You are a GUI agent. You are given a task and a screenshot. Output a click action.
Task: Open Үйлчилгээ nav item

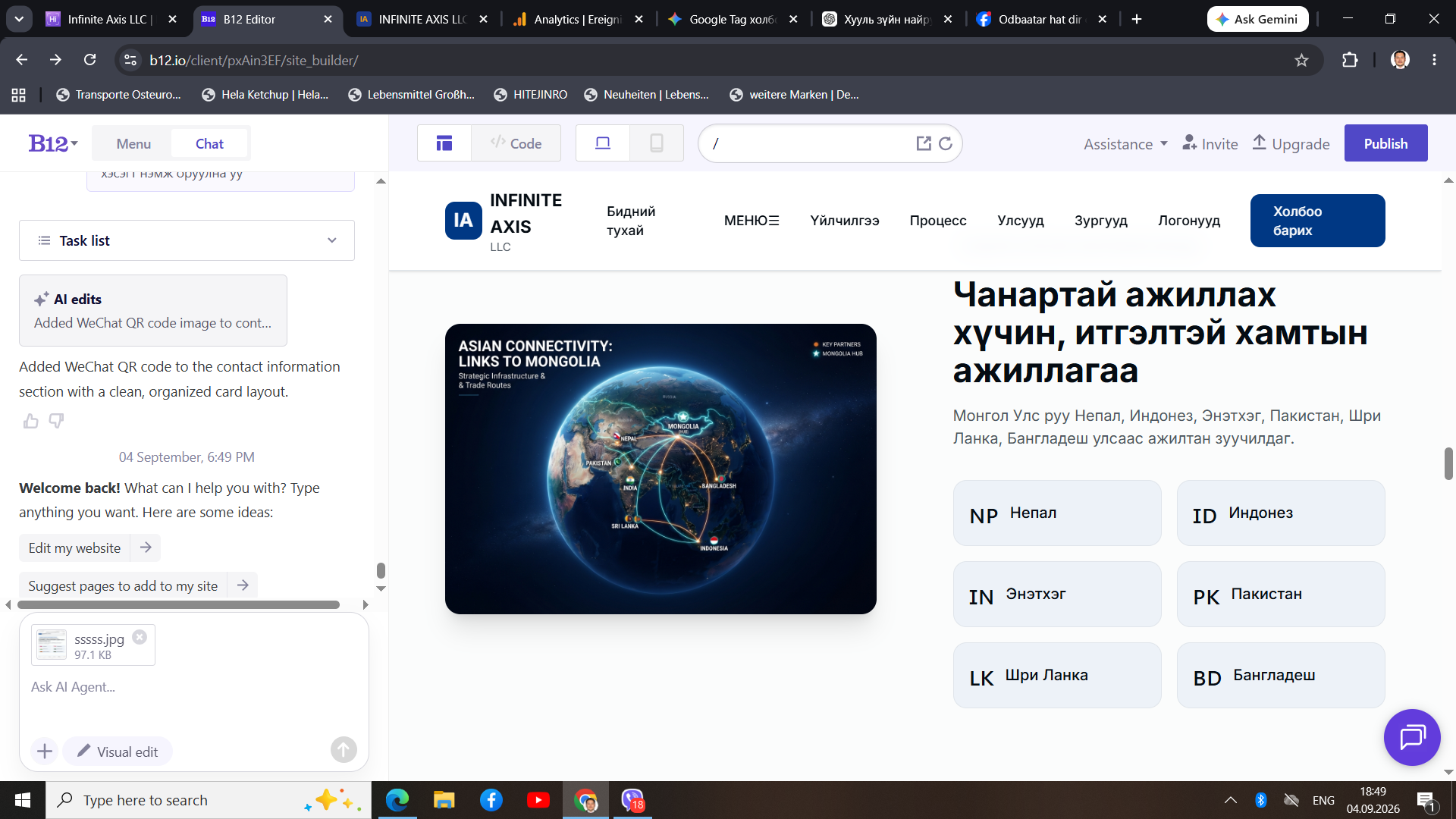845,221
